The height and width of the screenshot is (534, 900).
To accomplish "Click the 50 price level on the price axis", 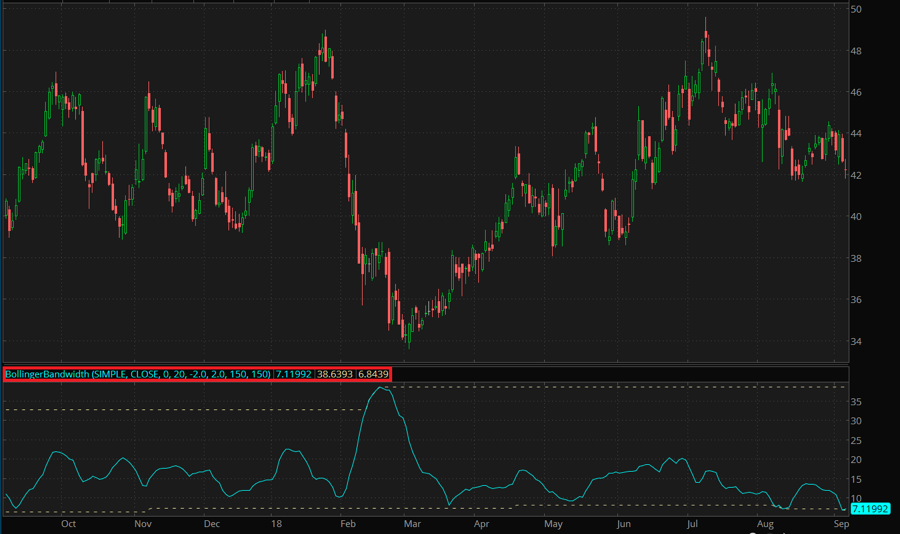I will (x=856, y=9).
